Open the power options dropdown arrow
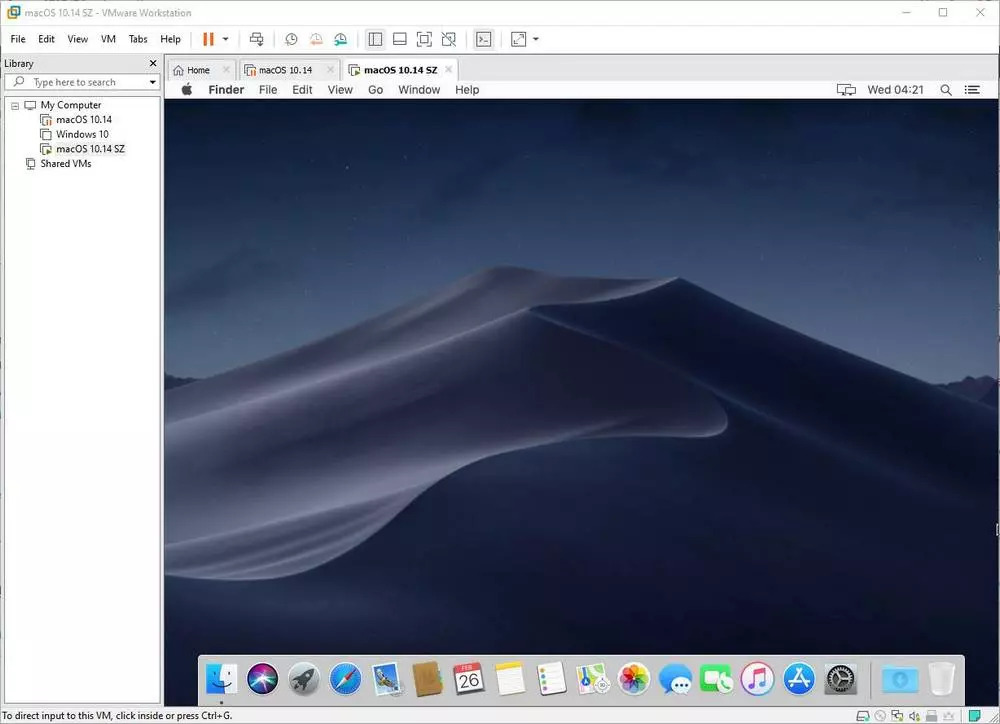This screenshot has height=724, width=1000. point(226,39)
